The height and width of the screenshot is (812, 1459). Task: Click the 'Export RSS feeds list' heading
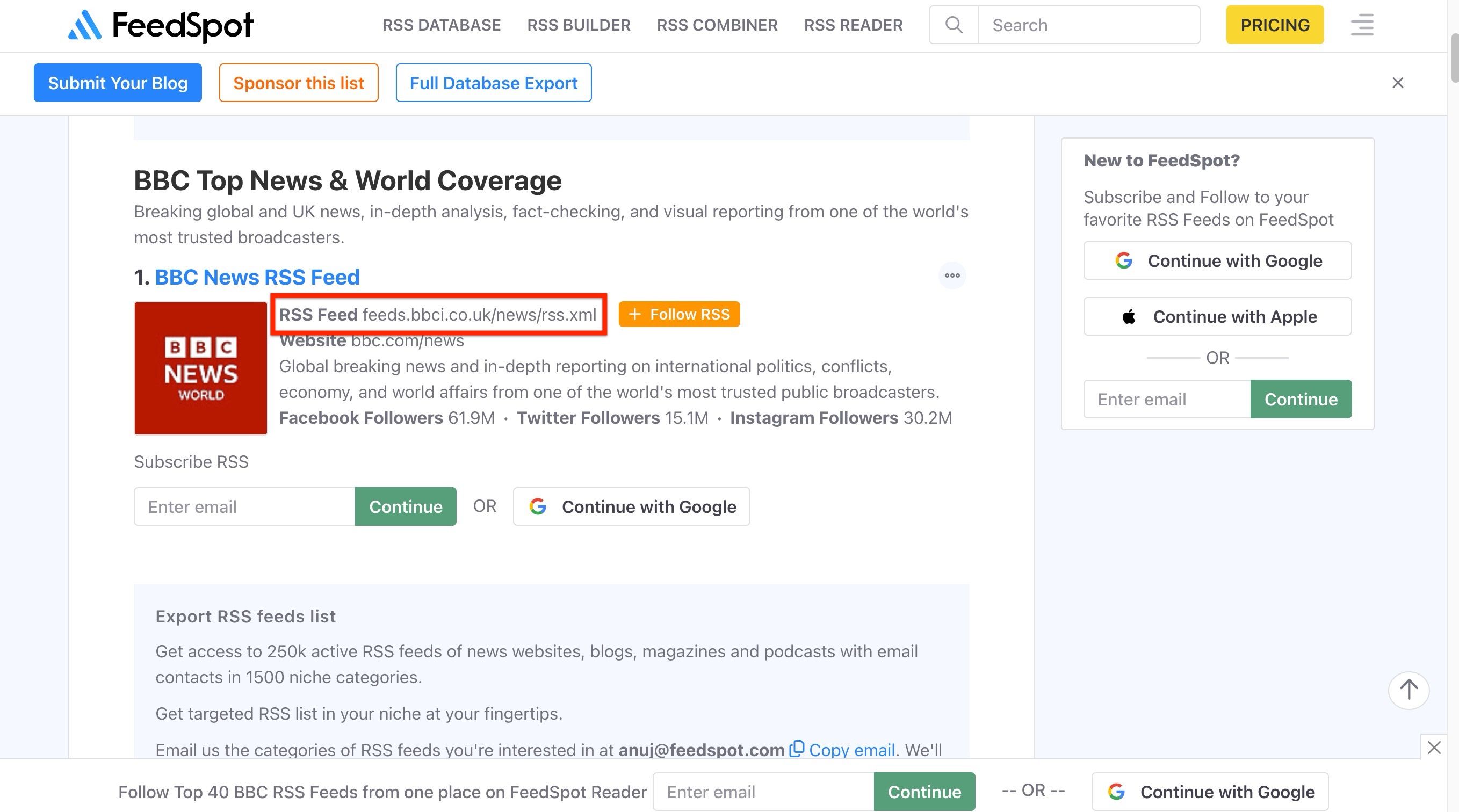pos(246,616)
